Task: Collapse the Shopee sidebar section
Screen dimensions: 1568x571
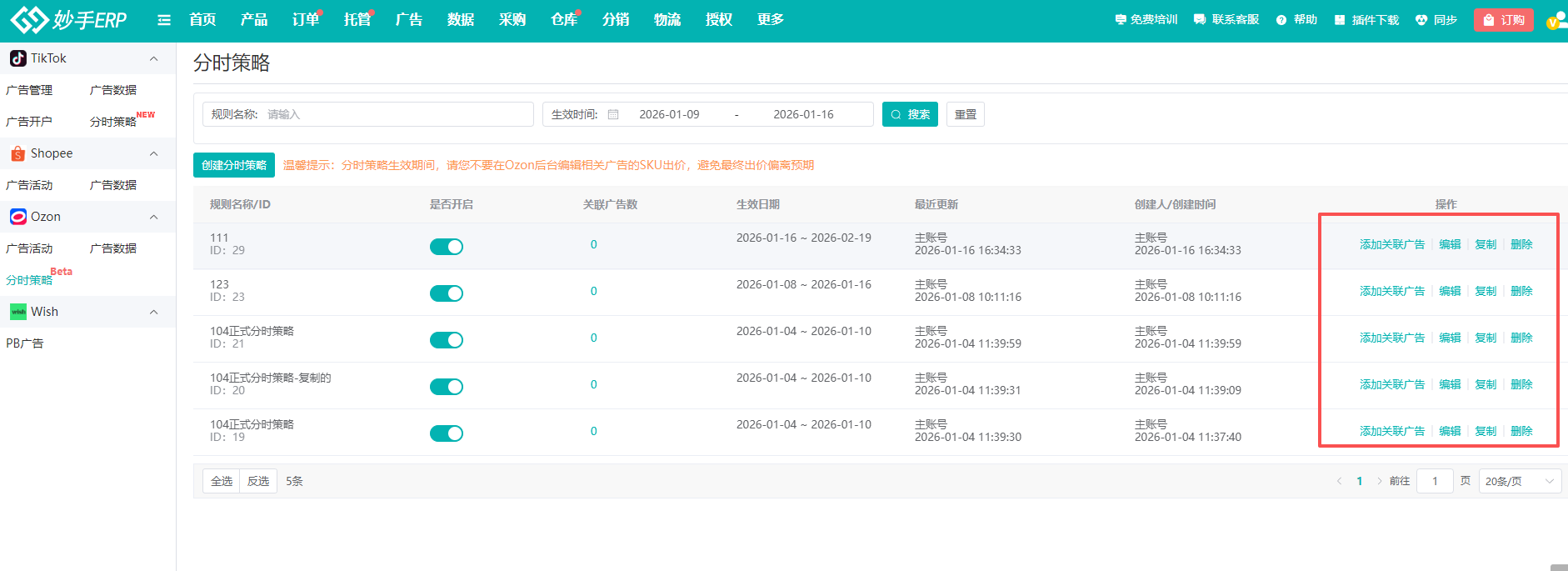Action: (153, 153)
